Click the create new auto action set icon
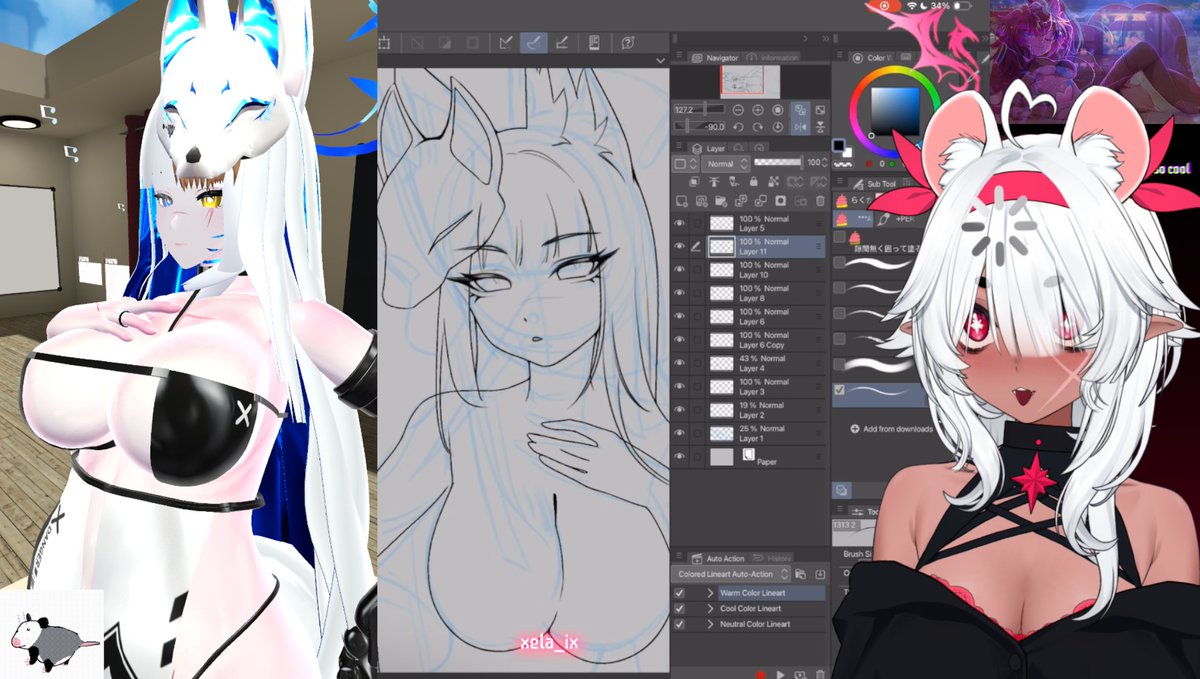This screenshot has width=1200, height=679. [x=800, y=574]
